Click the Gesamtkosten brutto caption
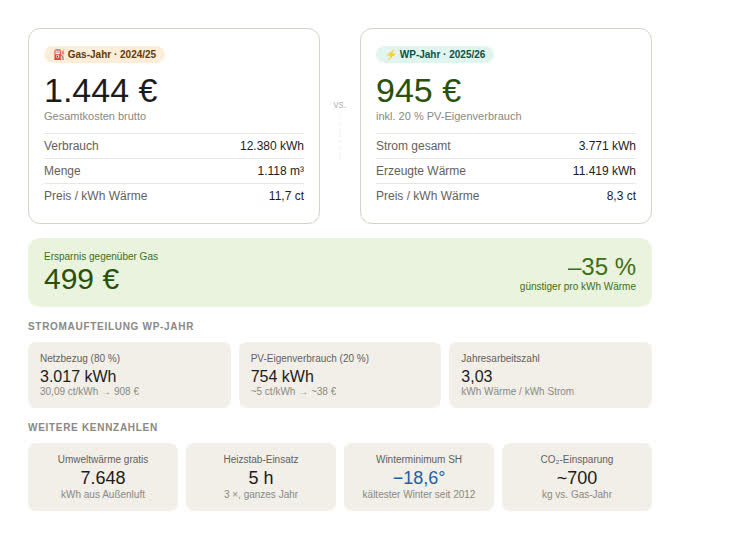 (x=95, y=116)
